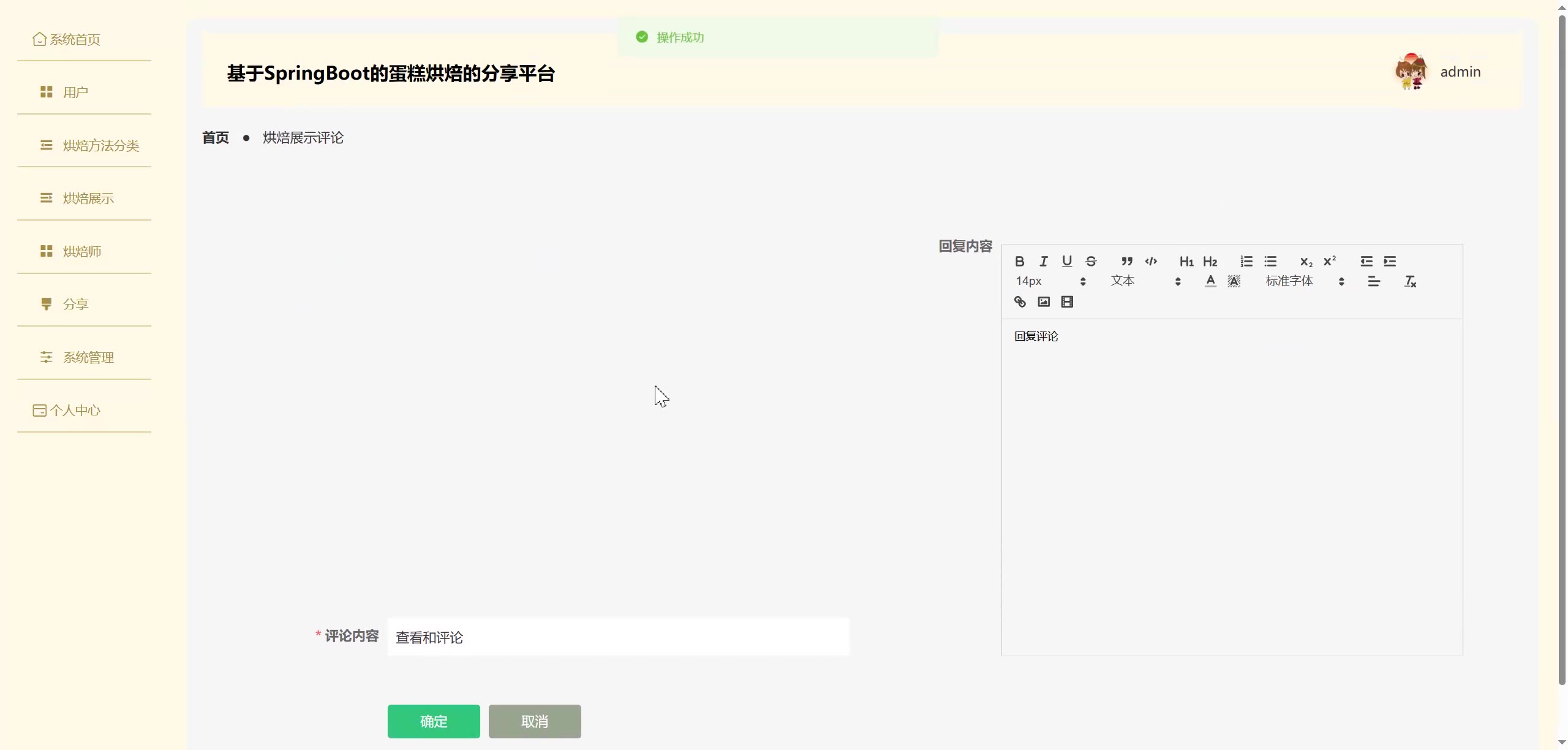Screen dimensions: 1568x750
Task: Toggle bullet list in editor toolbar
Action: pyautogui.click(x=1270, y=262)
